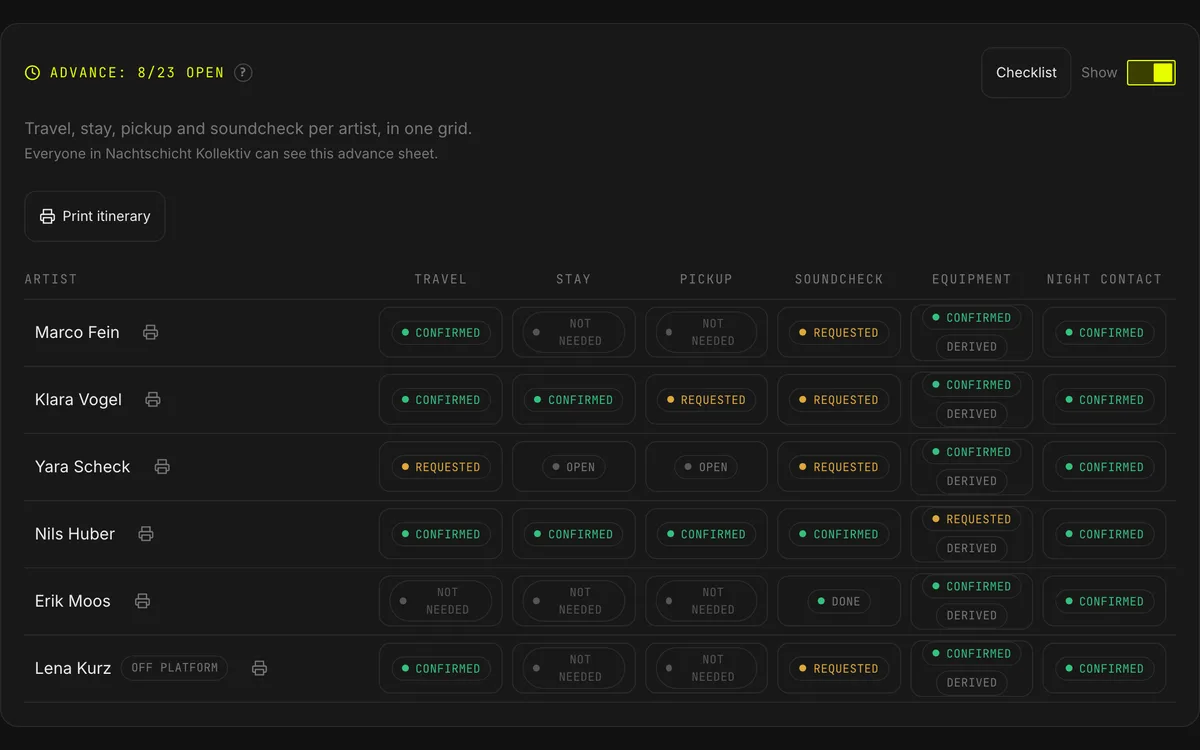1200x750 pixels.
Task: Click the Travel column header
Action: tap(441, 279)
